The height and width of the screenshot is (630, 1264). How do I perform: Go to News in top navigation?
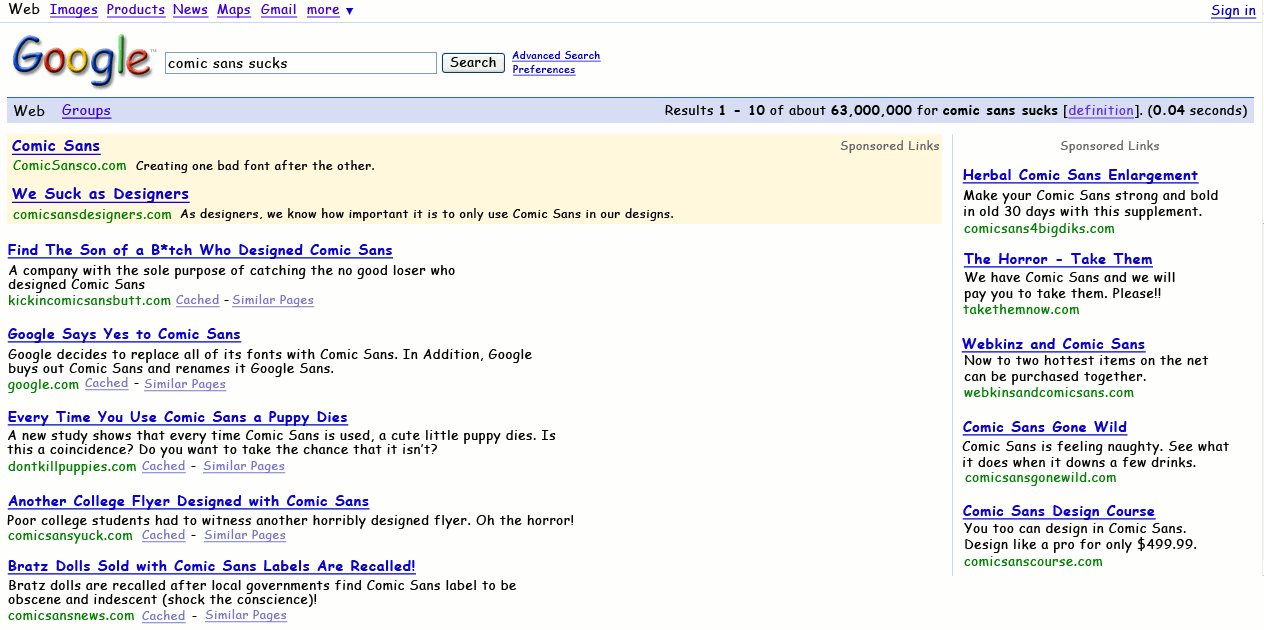tap(190, 10)
